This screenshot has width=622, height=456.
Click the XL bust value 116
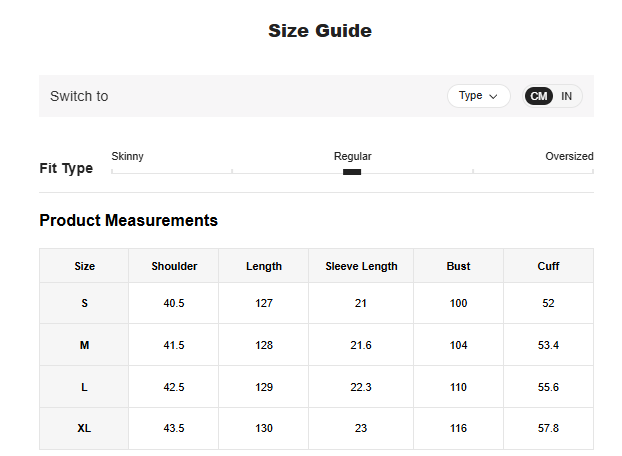(458, 428)
